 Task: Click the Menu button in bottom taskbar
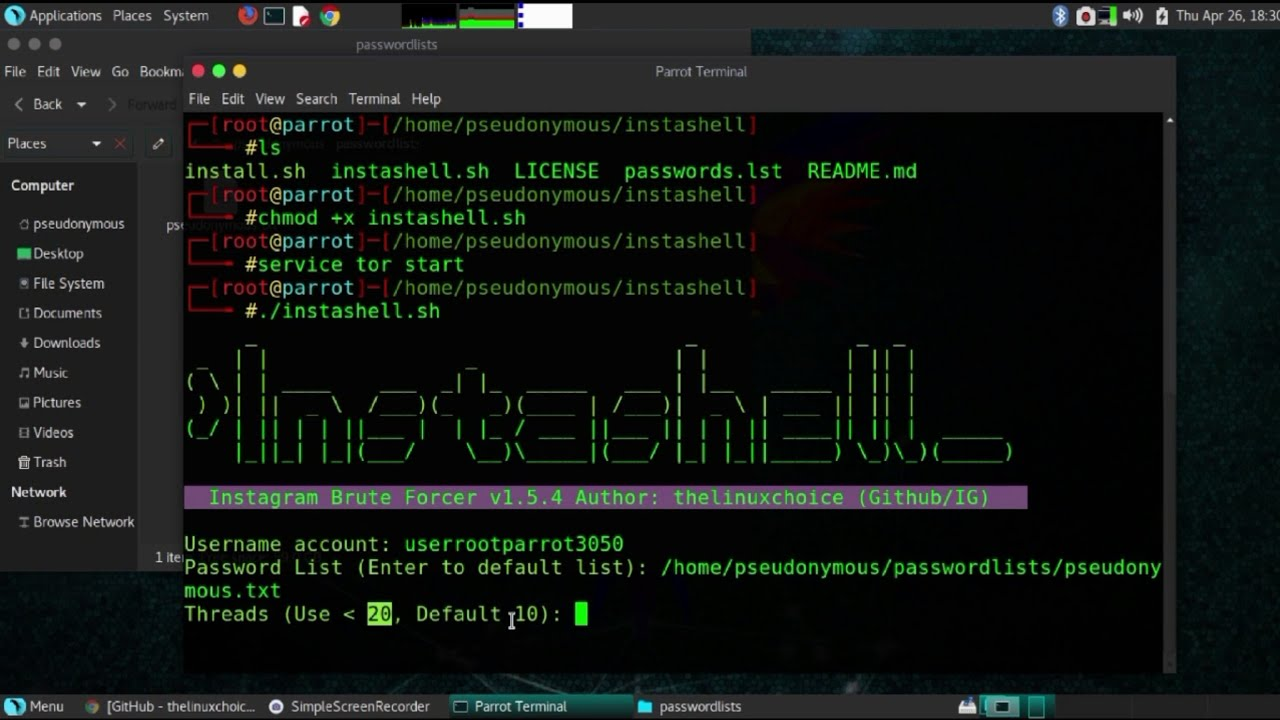35,706
